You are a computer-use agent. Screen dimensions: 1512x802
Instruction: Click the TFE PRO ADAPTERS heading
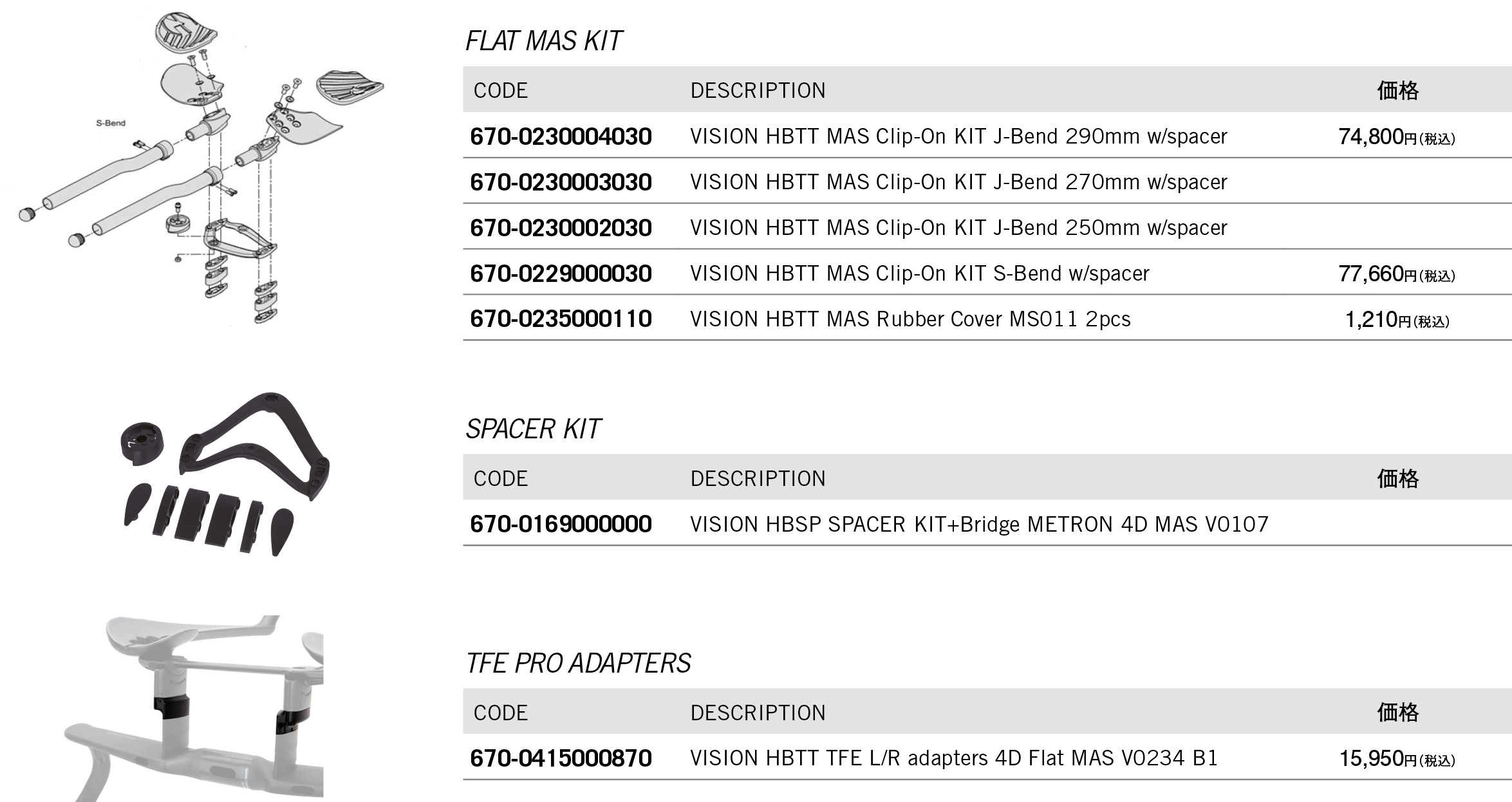(x=578, y=663)
